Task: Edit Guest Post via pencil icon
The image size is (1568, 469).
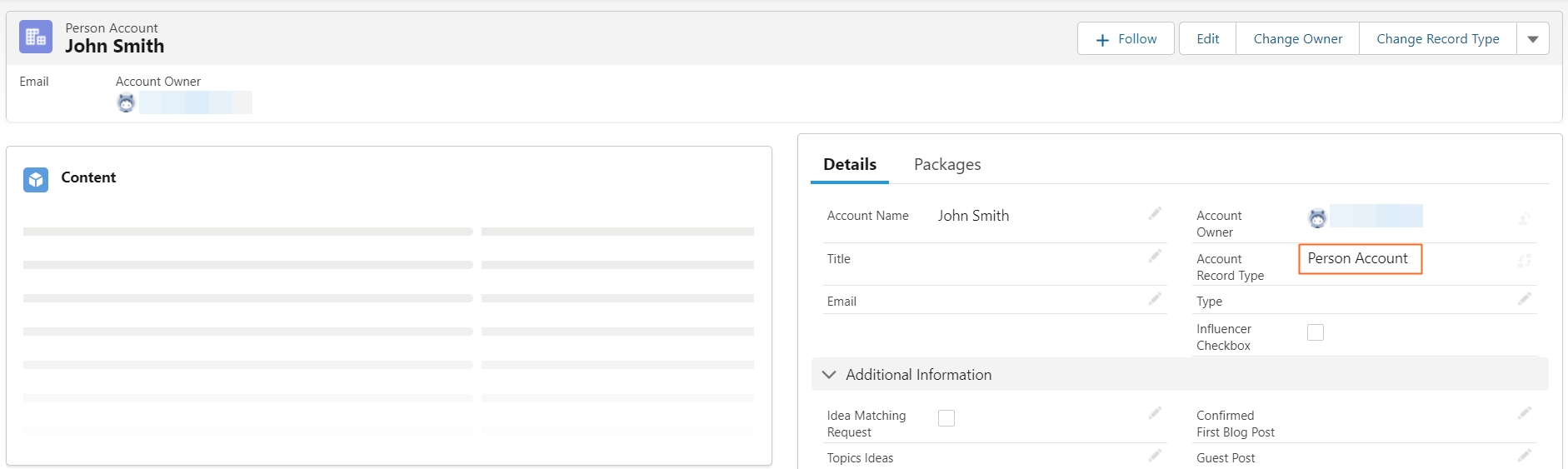Action: pyautogui.click(x=1525, y=456)
